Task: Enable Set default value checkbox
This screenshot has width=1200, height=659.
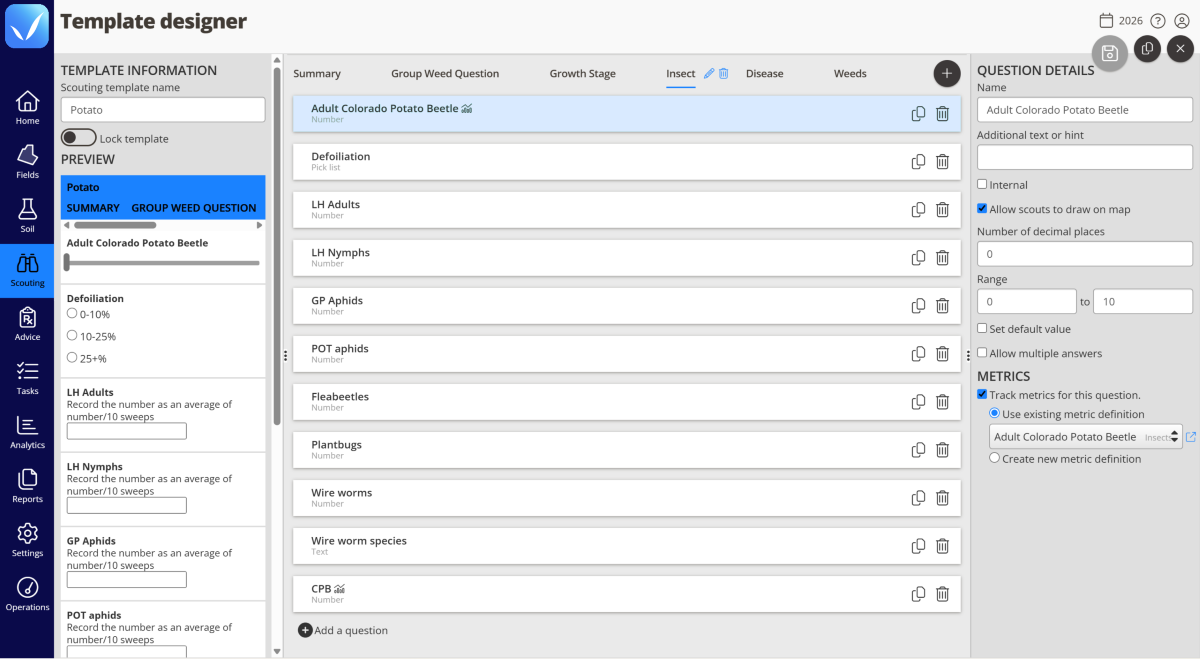Action: (982, 328)
